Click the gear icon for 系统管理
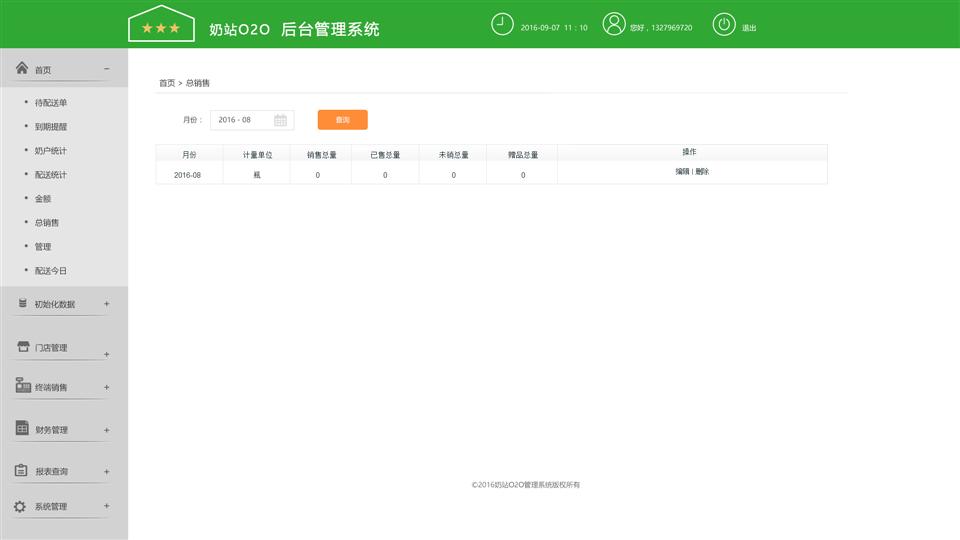This screenshot has width=960, height=540. click(20, 506)
